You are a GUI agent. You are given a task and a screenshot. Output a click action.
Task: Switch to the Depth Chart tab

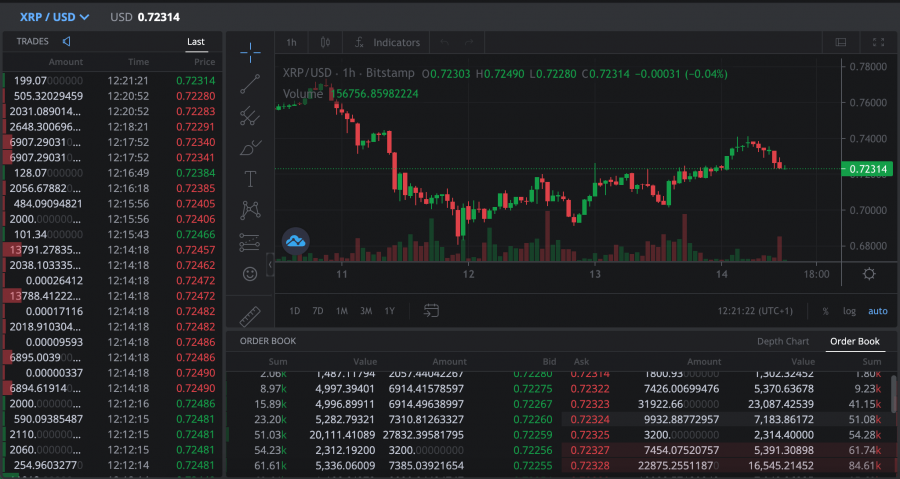(x=783, y=341)
